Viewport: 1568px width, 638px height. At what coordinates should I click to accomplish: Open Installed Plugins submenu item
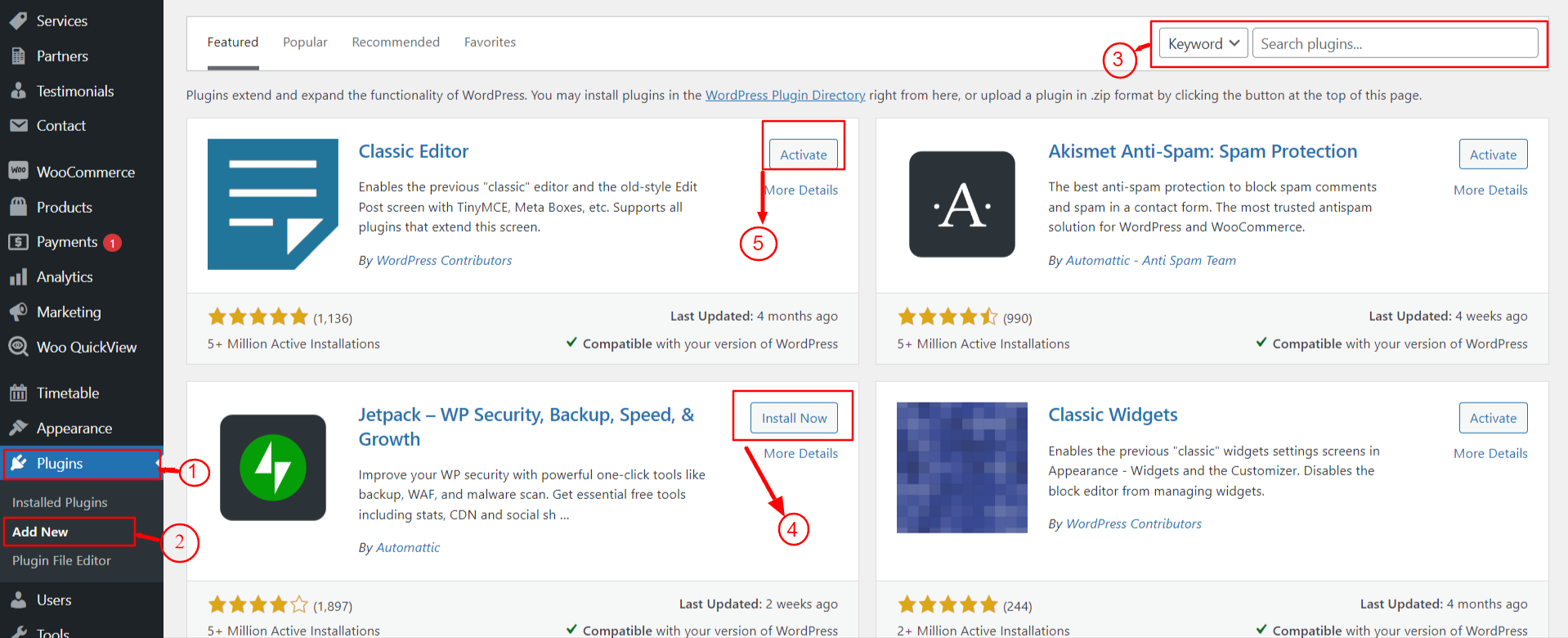pyautogui.click(x=60, y=502)
